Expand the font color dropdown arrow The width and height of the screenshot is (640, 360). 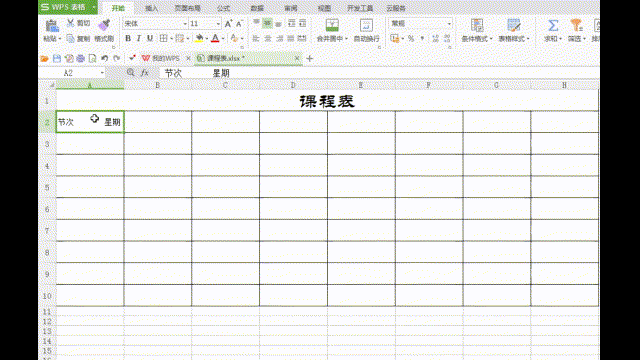(223, 39)
